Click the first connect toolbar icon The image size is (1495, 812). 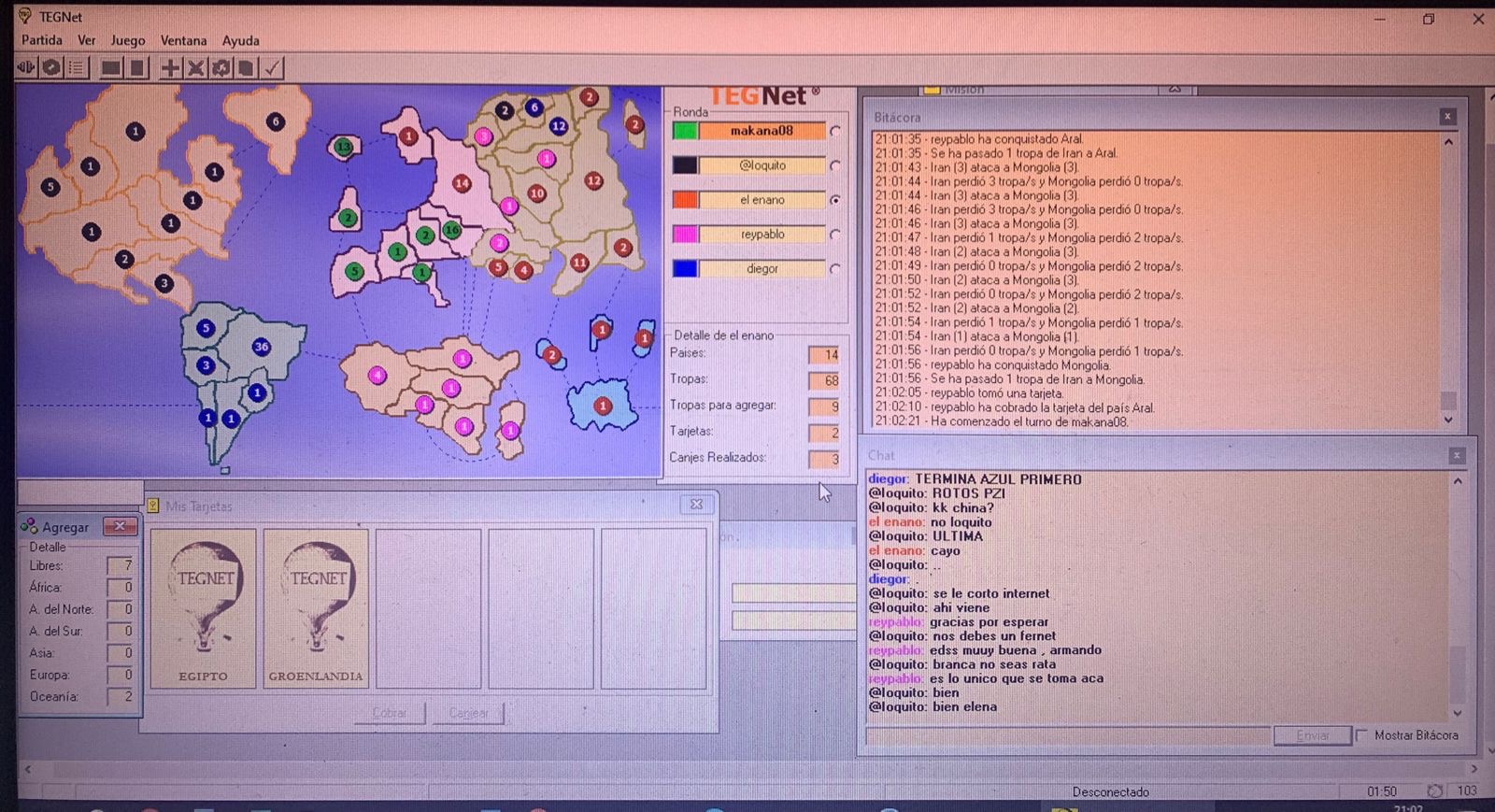pos(26,68)
